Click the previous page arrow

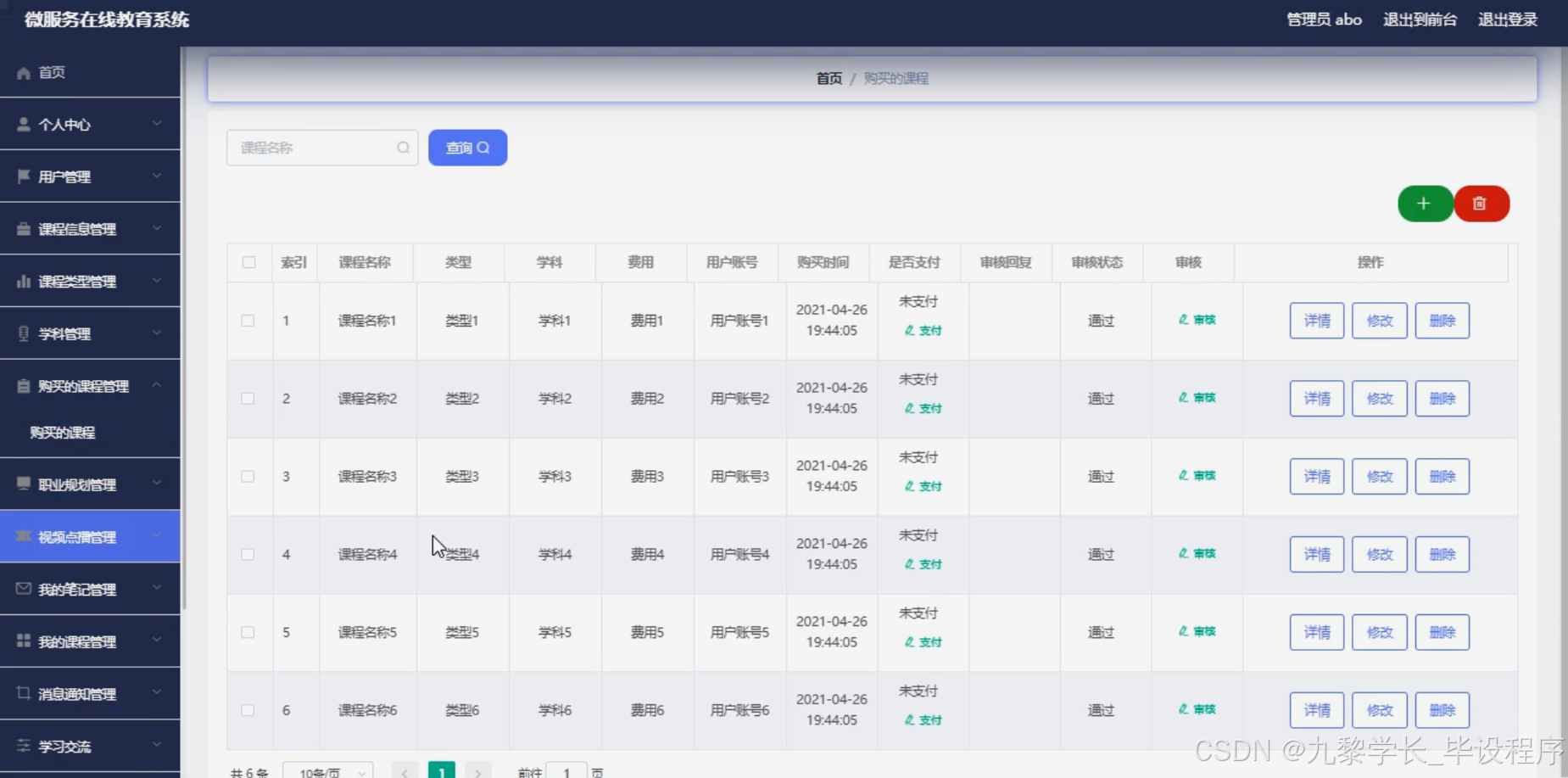tap(405, 771)
